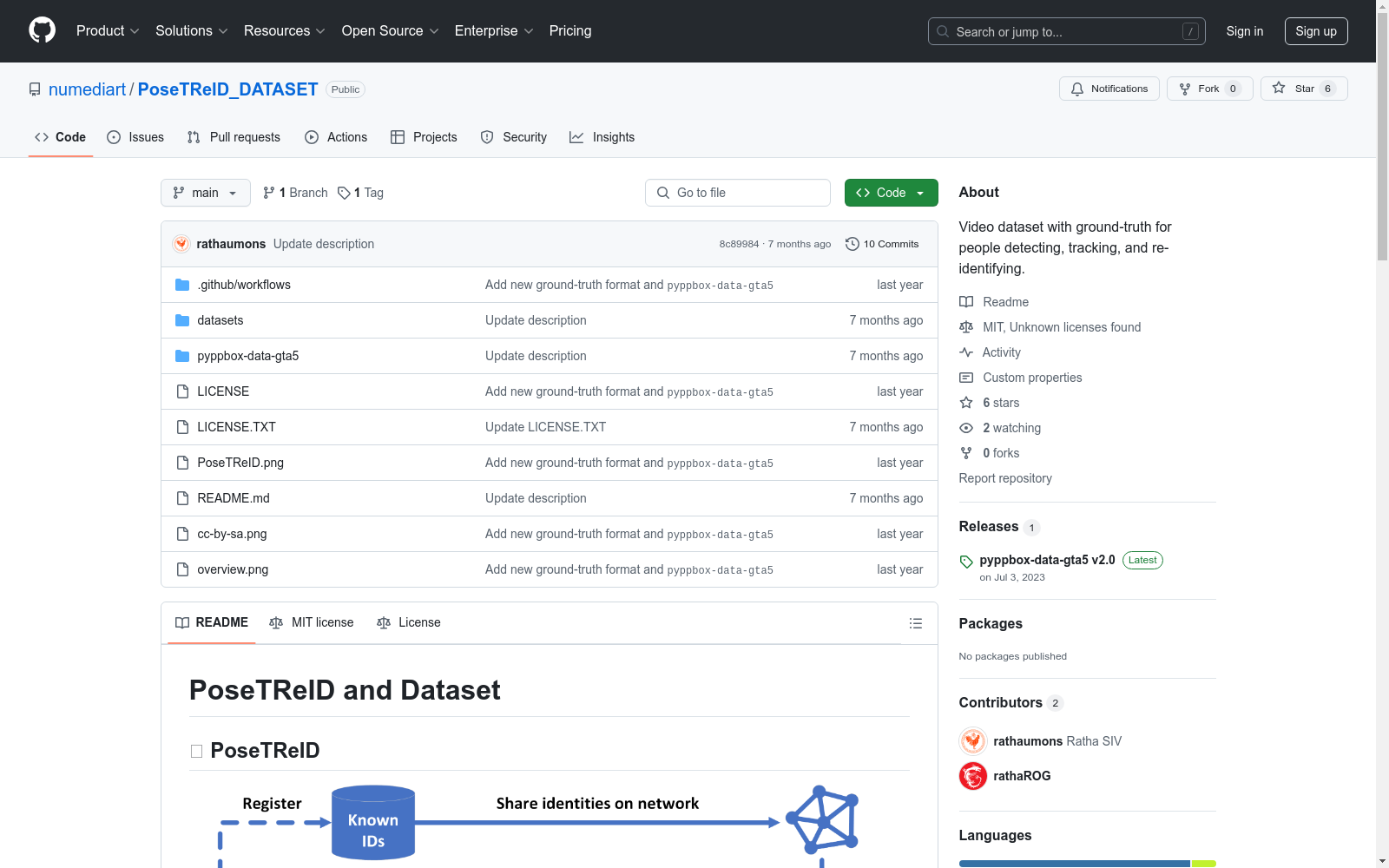Click the rathaumons contributor avatar

(973, 741)
